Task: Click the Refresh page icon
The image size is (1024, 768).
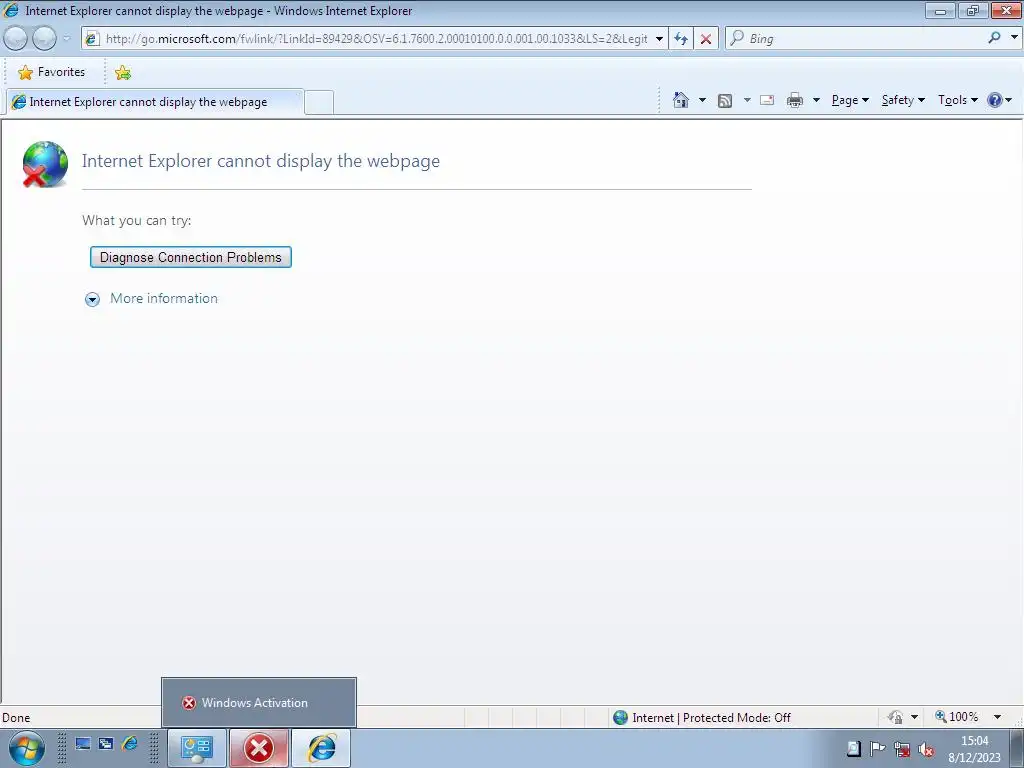Action: pyautogui.click(x=681, y=39)
